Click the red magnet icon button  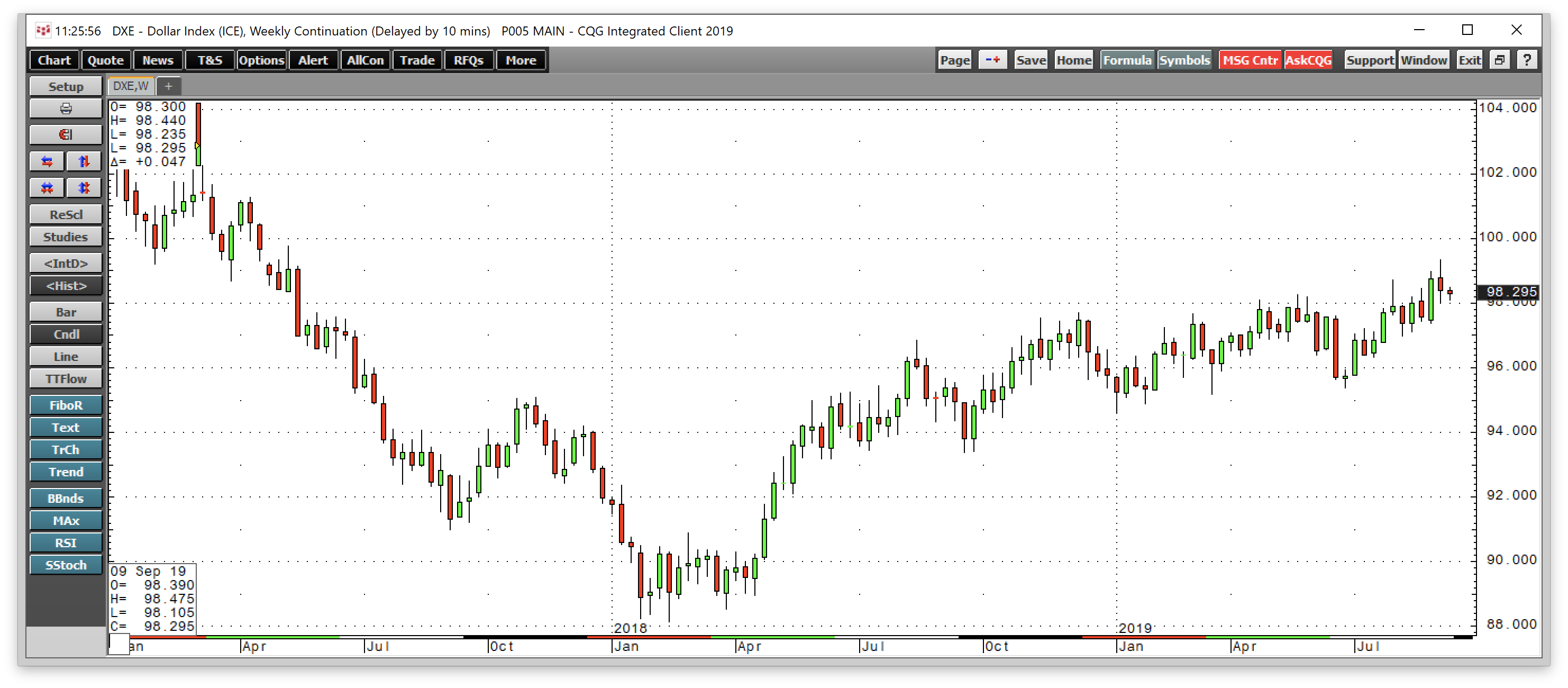[x=66, y=135]
